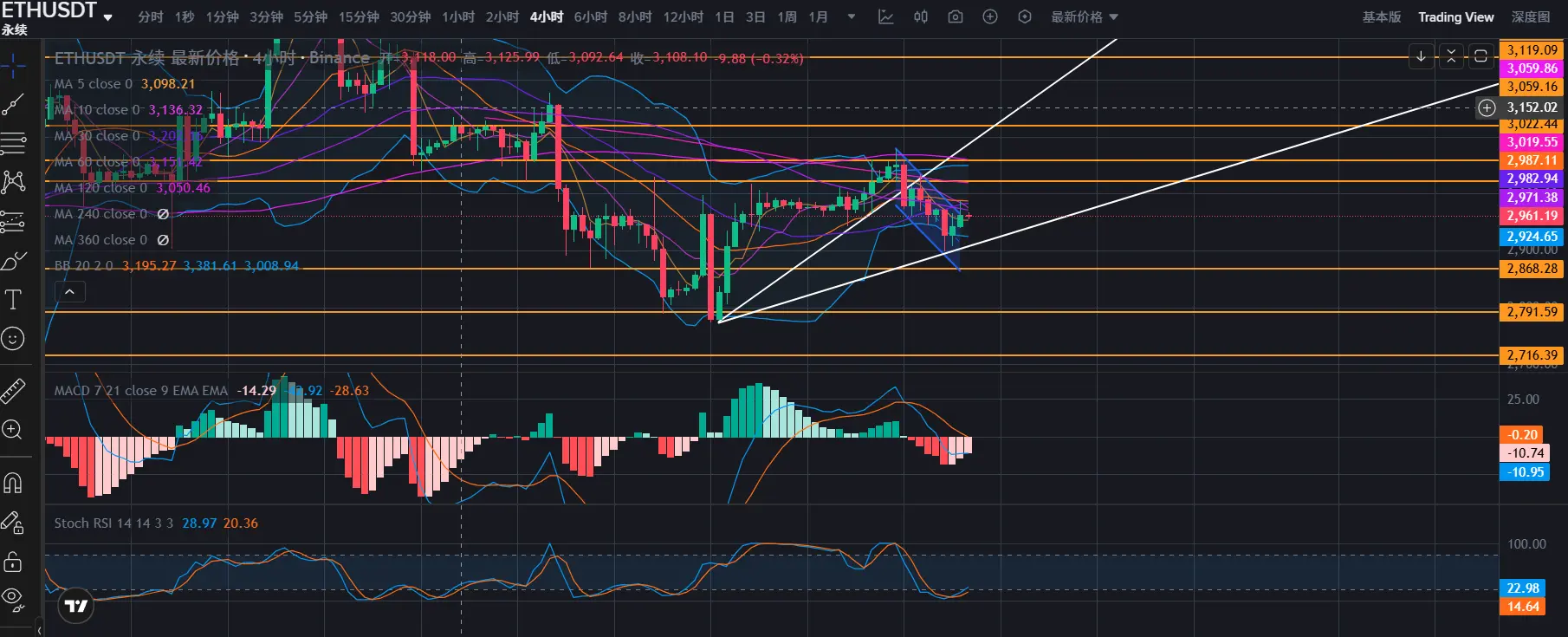Image resolution: width=1568 pixels, height=637 pixels.
Task: Select the 30分钟 interval
Action: click(x=411, y=17)
